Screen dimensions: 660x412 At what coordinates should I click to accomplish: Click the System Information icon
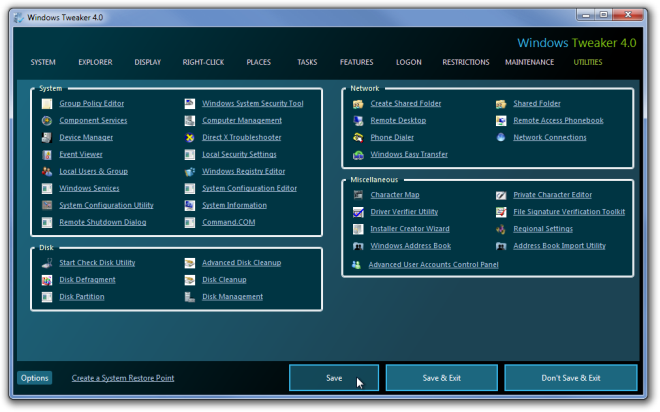[x=190, y=205]
